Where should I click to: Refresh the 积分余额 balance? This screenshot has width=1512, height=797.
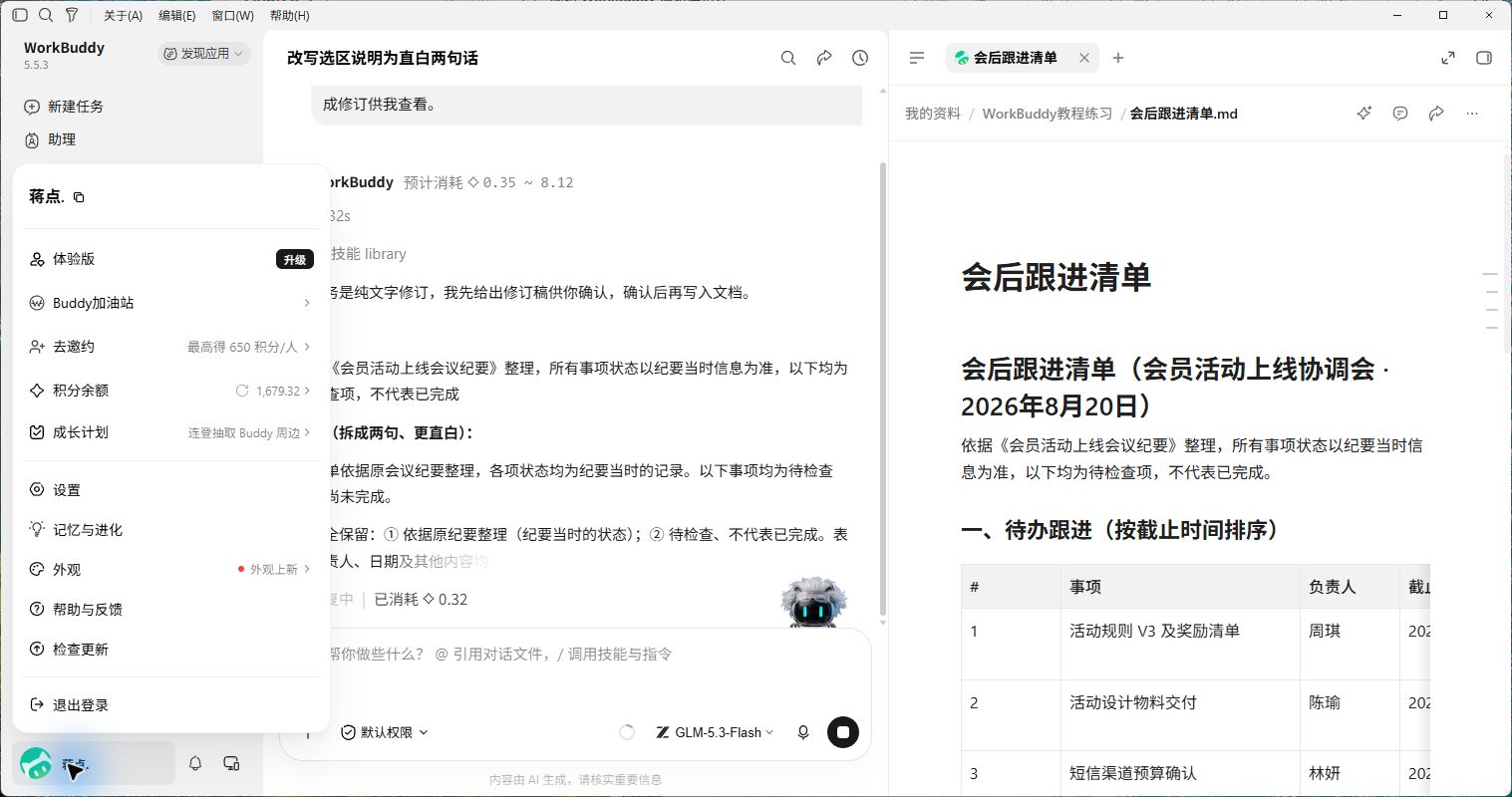point(242,391)
